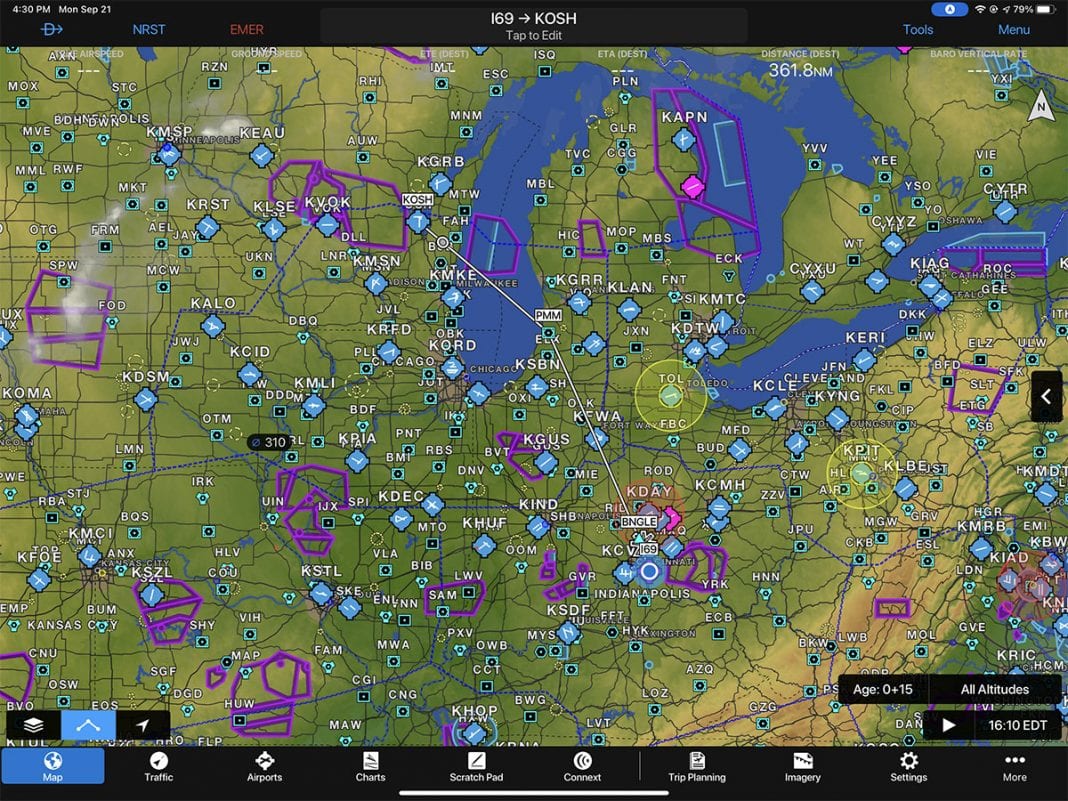Expand the right-edge side panel
Viewport: 1068px width, 801px height.
click(1046, 396)
